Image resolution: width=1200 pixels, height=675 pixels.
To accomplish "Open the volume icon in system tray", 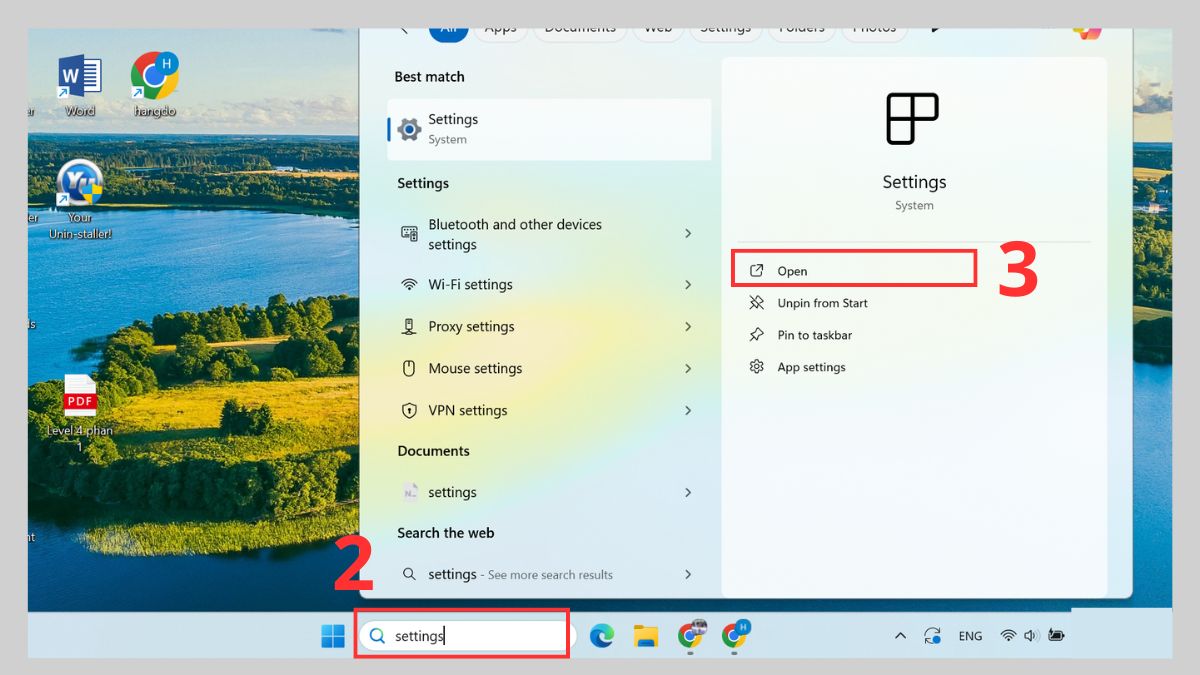I will [x=1030, y=635].
